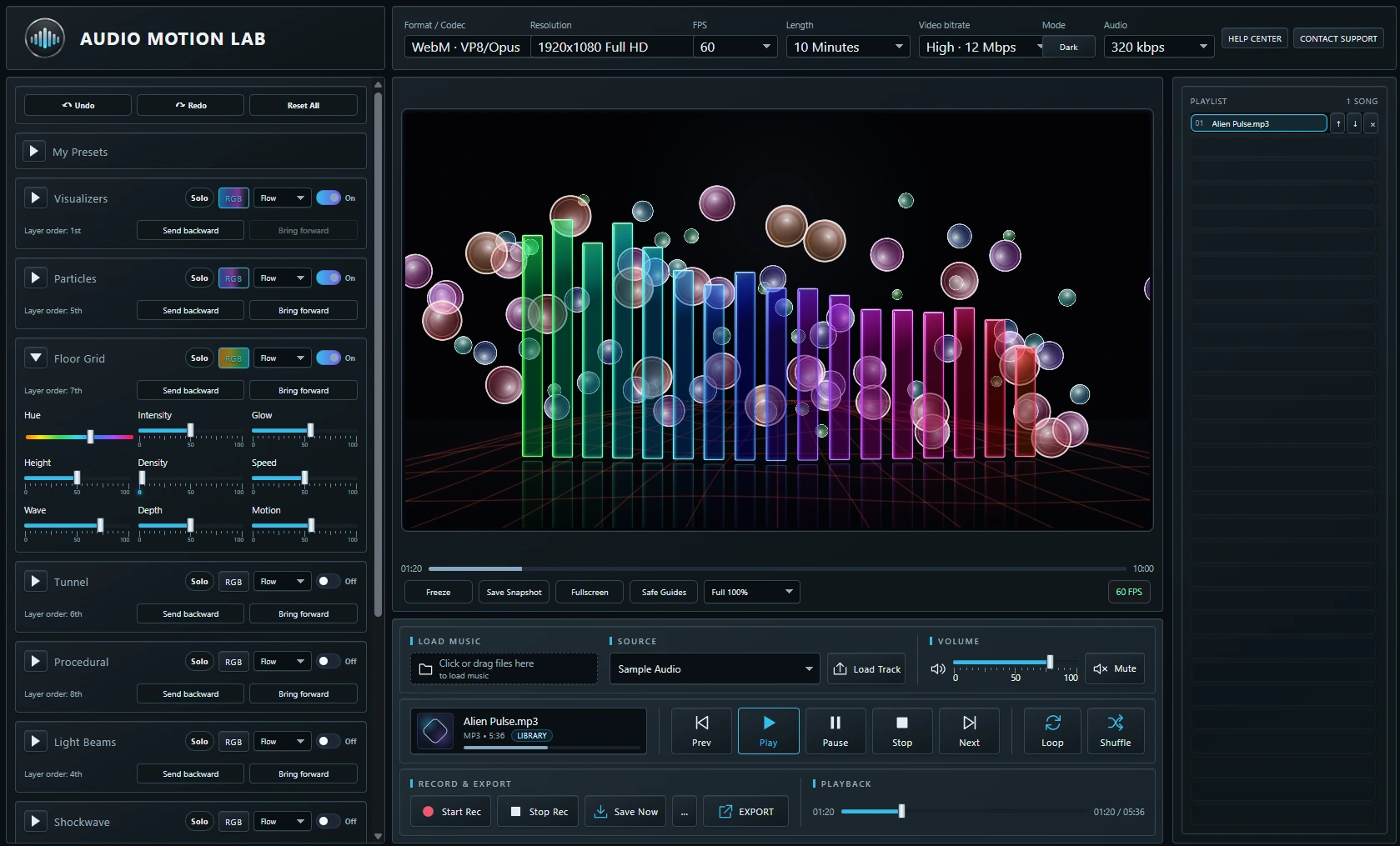Enter Fullscreen preview
This screenshot has width=1400, height=846.
pos(590,592)
